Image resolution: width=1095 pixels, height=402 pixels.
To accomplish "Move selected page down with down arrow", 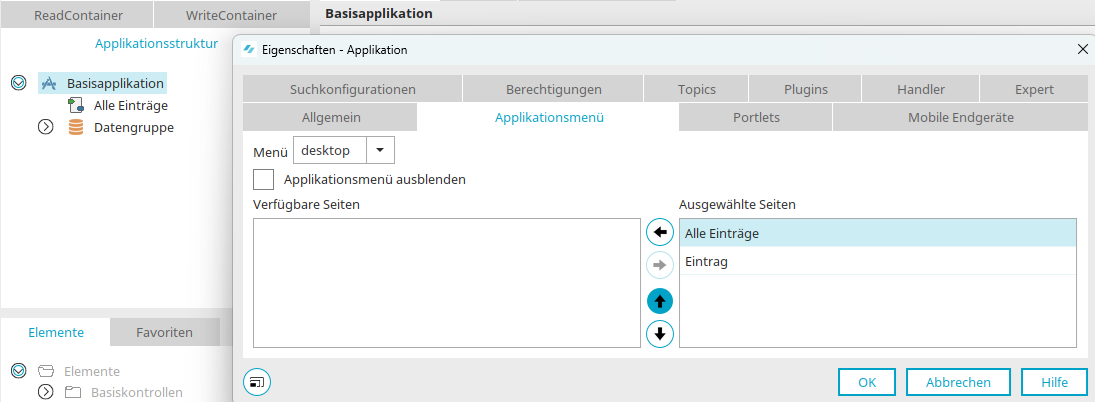I will pos(660,334).
